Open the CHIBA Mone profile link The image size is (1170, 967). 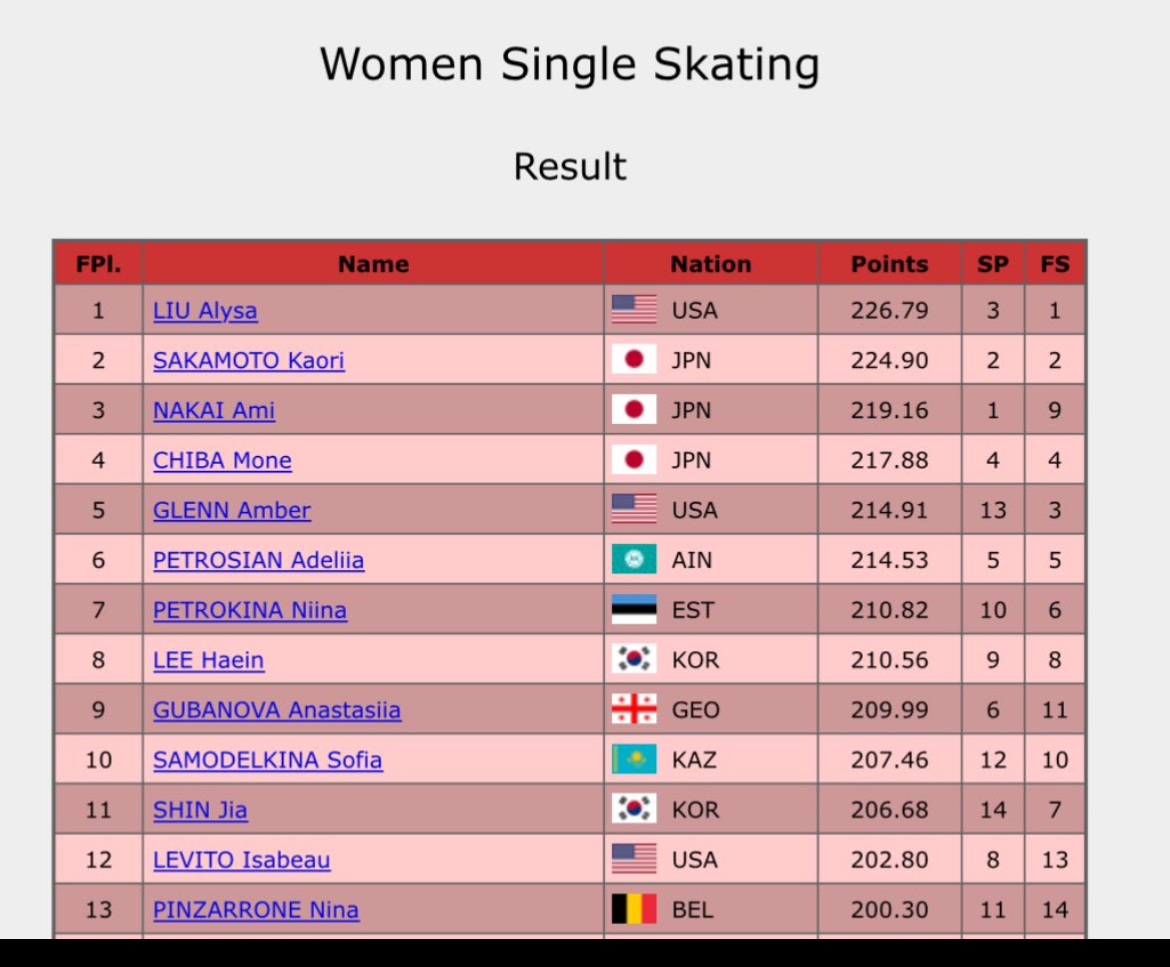tap(222, 461)
